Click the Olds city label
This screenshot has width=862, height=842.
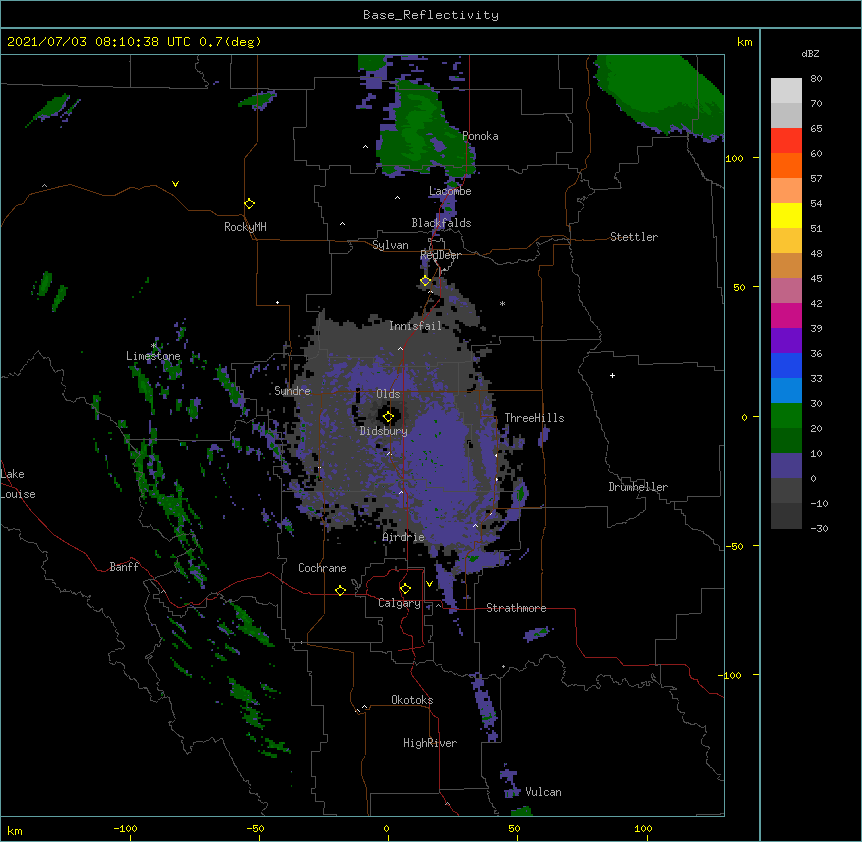point(388,394)
